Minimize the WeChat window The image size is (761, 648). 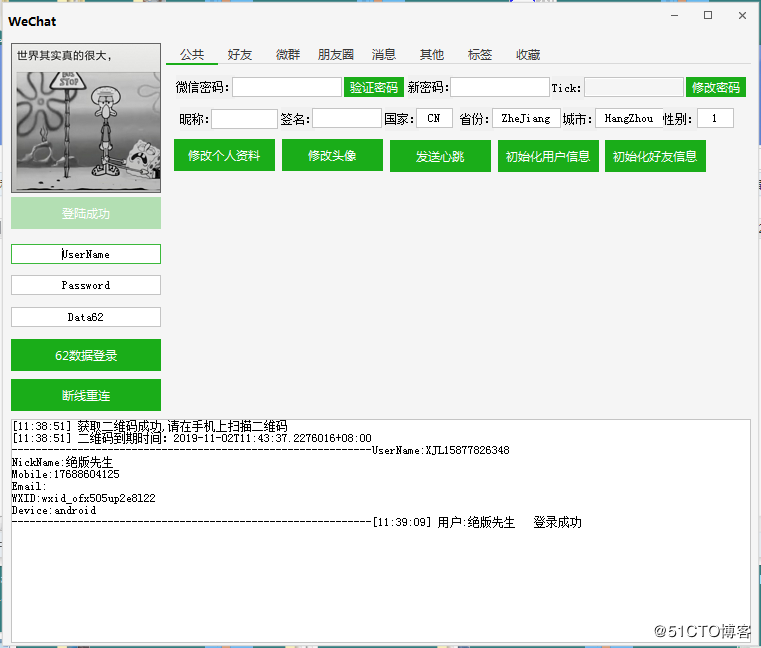[x=674, y=16]
